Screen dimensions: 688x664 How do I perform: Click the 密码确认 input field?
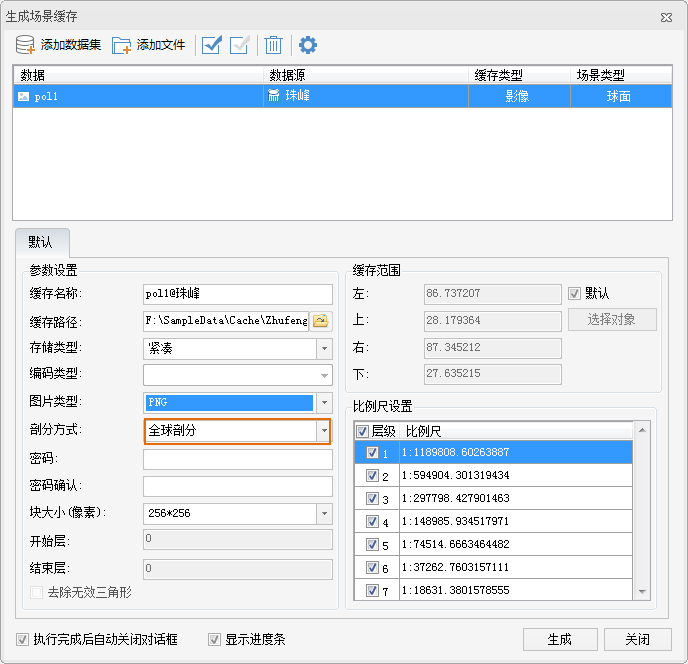pos(237,486)
